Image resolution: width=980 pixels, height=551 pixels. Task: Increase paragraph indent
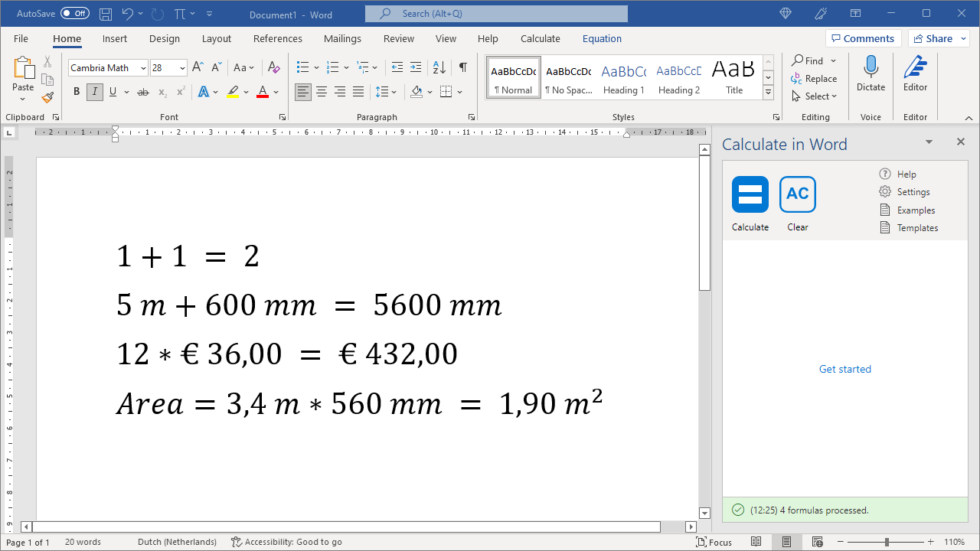coord(416,67)
